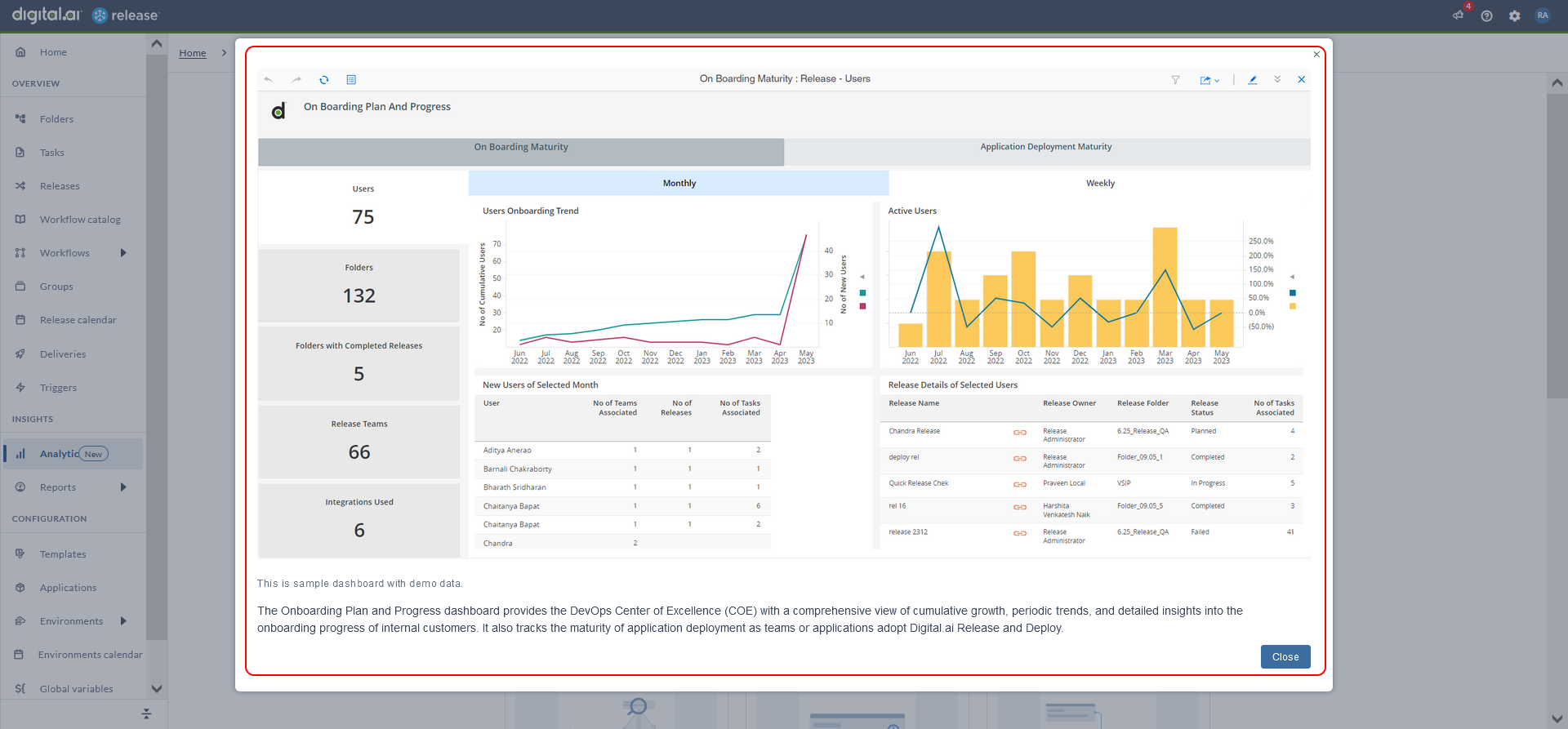This screenshot has height=729, width=1568.
Task: Open the settings gear icon
Action: (x=1515, y=16)
